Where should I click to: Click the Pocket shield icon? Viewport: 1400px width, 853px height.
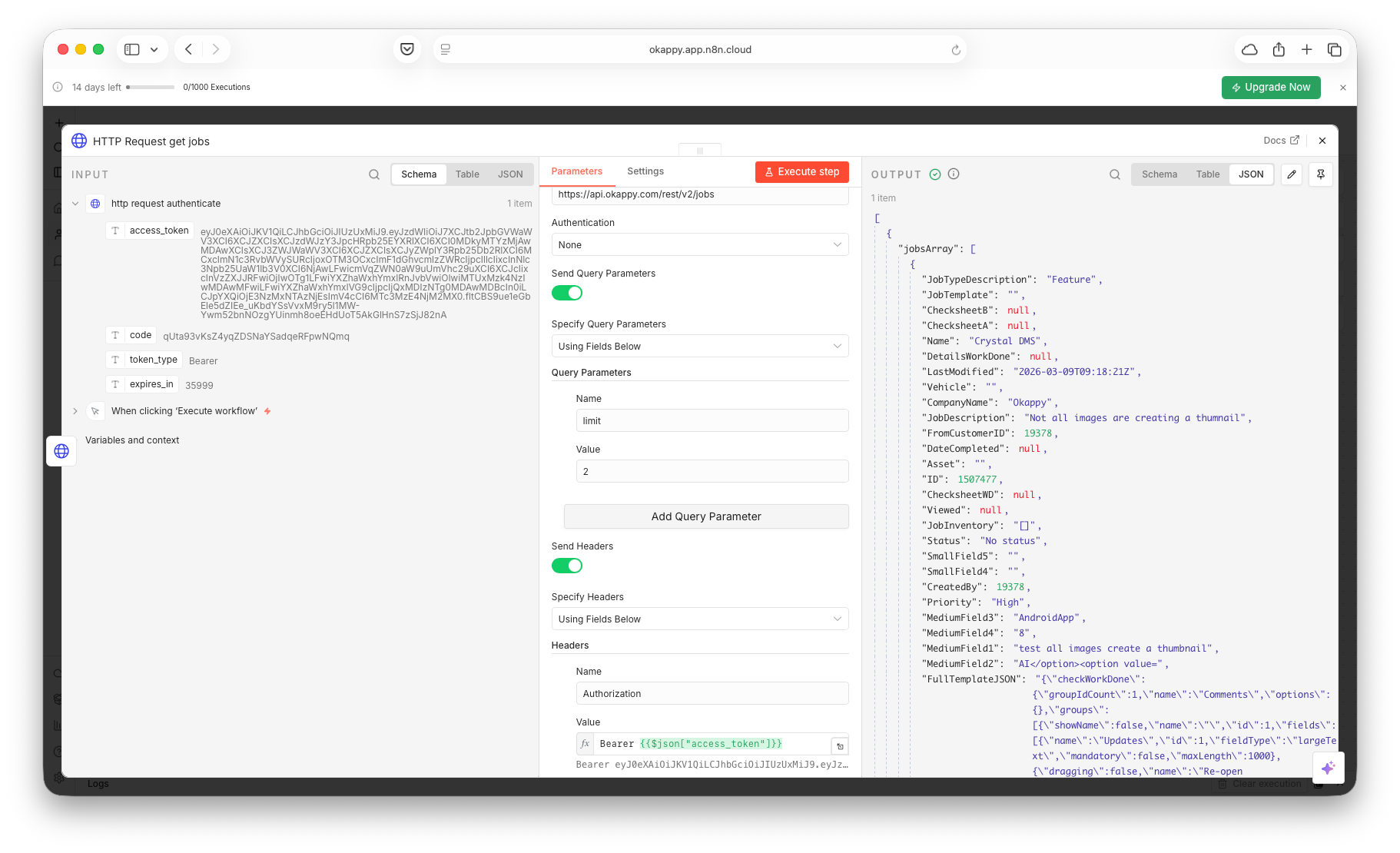point(407,49)
